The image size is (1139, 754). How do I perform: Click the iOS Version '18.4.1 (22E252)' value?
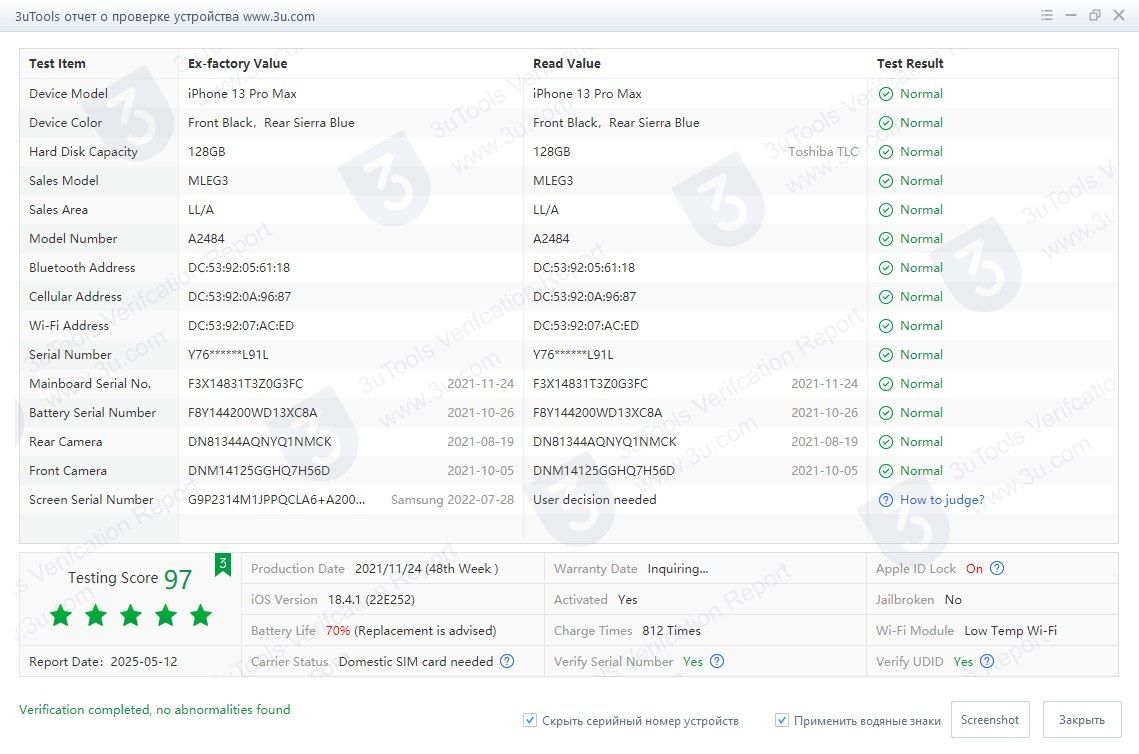pos(371,600)
